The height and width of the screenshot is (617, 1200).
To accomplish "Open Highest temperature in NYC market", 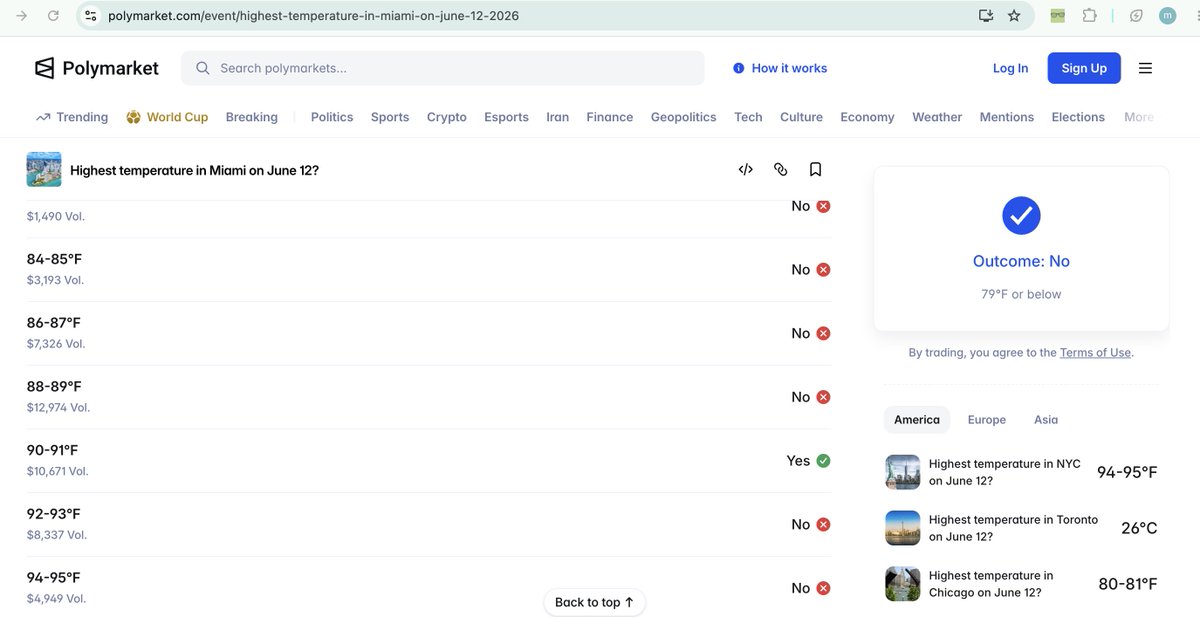I will [x=1005, y=472].
